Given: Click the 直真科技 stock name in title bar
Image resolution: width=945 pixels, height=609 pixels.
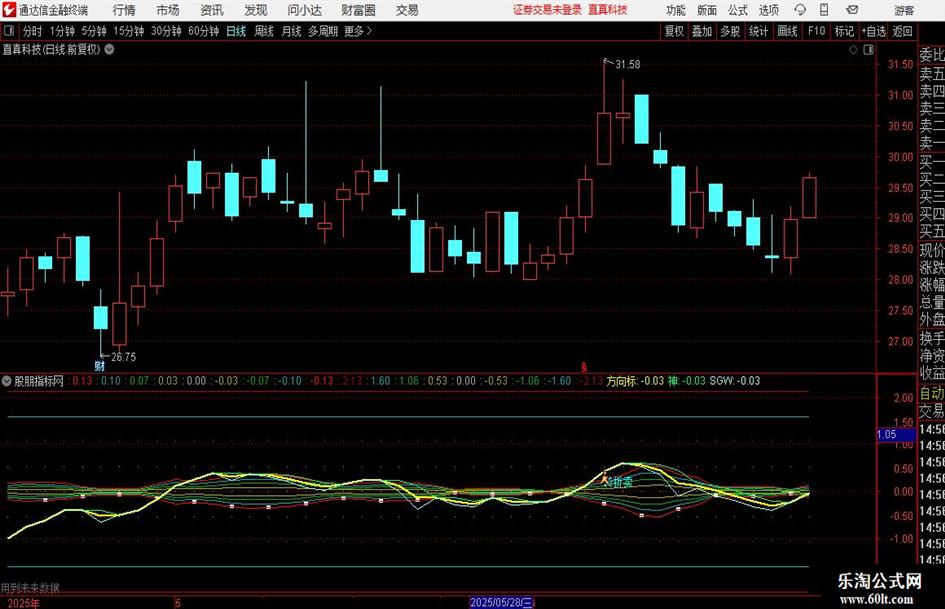Looking at the screenshot, I should [x=608, y=10].
